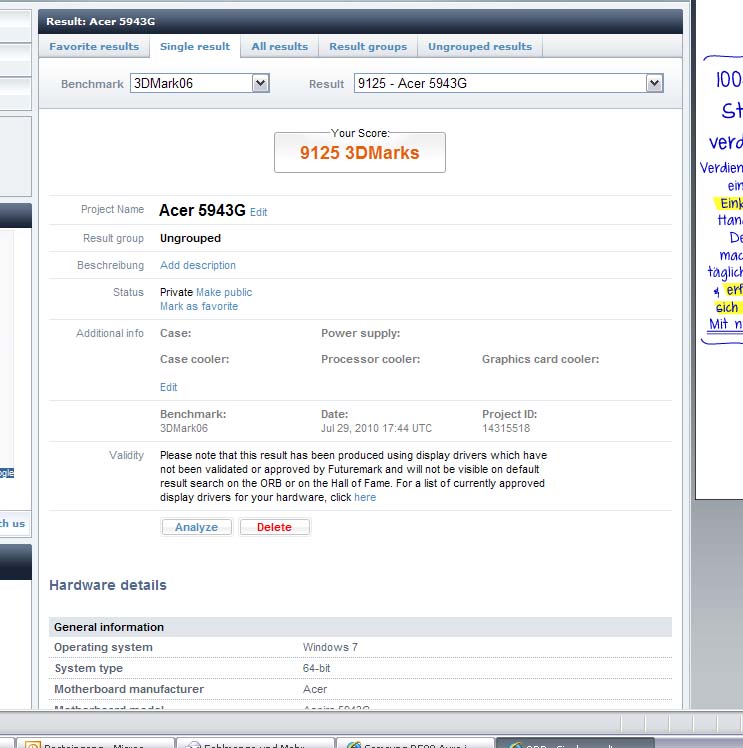Click the Motherboard manufacturer row label

click(129, 689)
